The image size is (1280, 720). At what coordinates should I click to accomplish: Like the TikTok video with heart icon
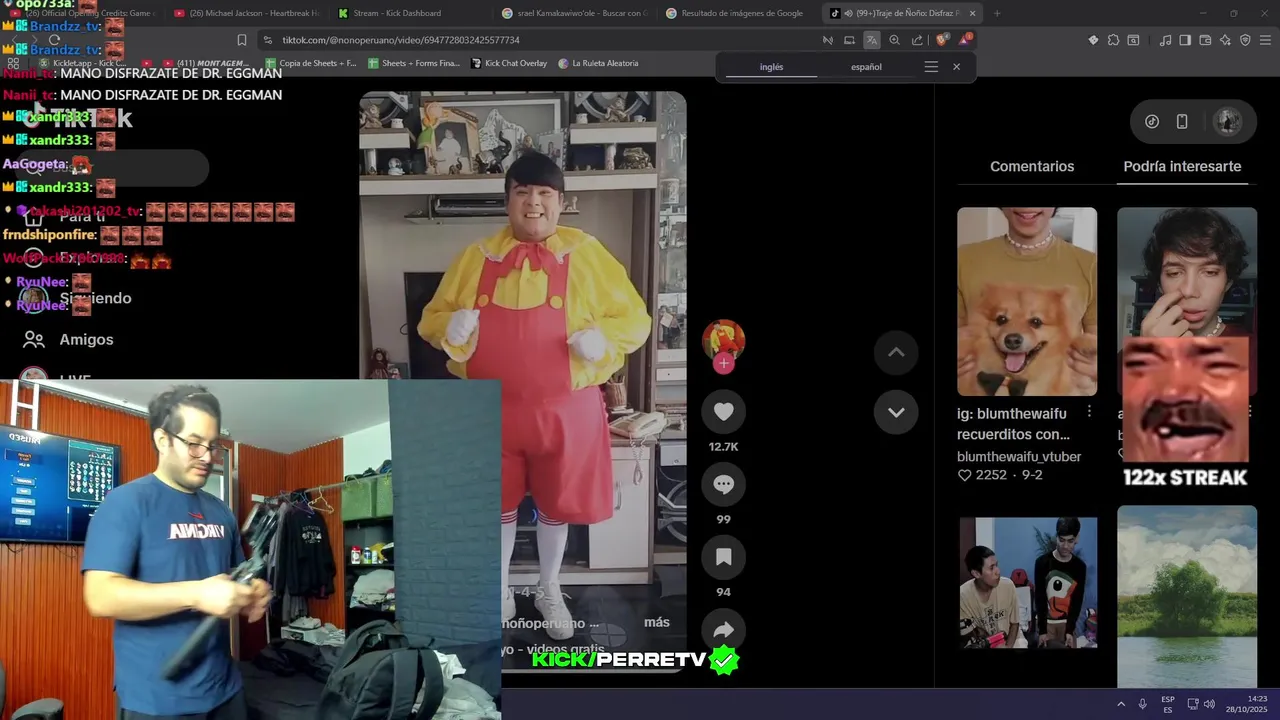[x=724, y=412]
